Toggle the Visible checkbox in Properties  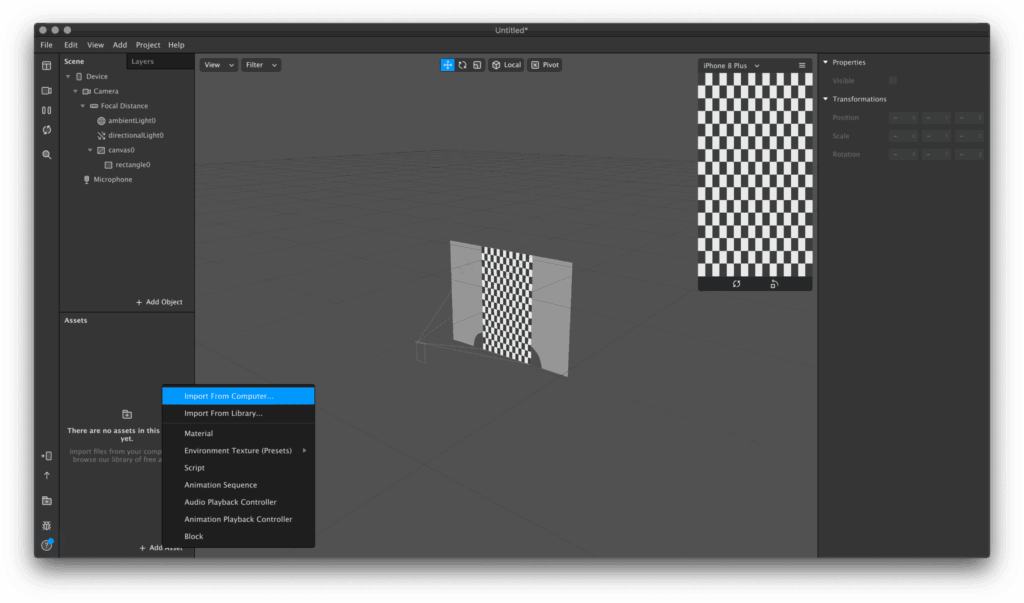point(893,80)
